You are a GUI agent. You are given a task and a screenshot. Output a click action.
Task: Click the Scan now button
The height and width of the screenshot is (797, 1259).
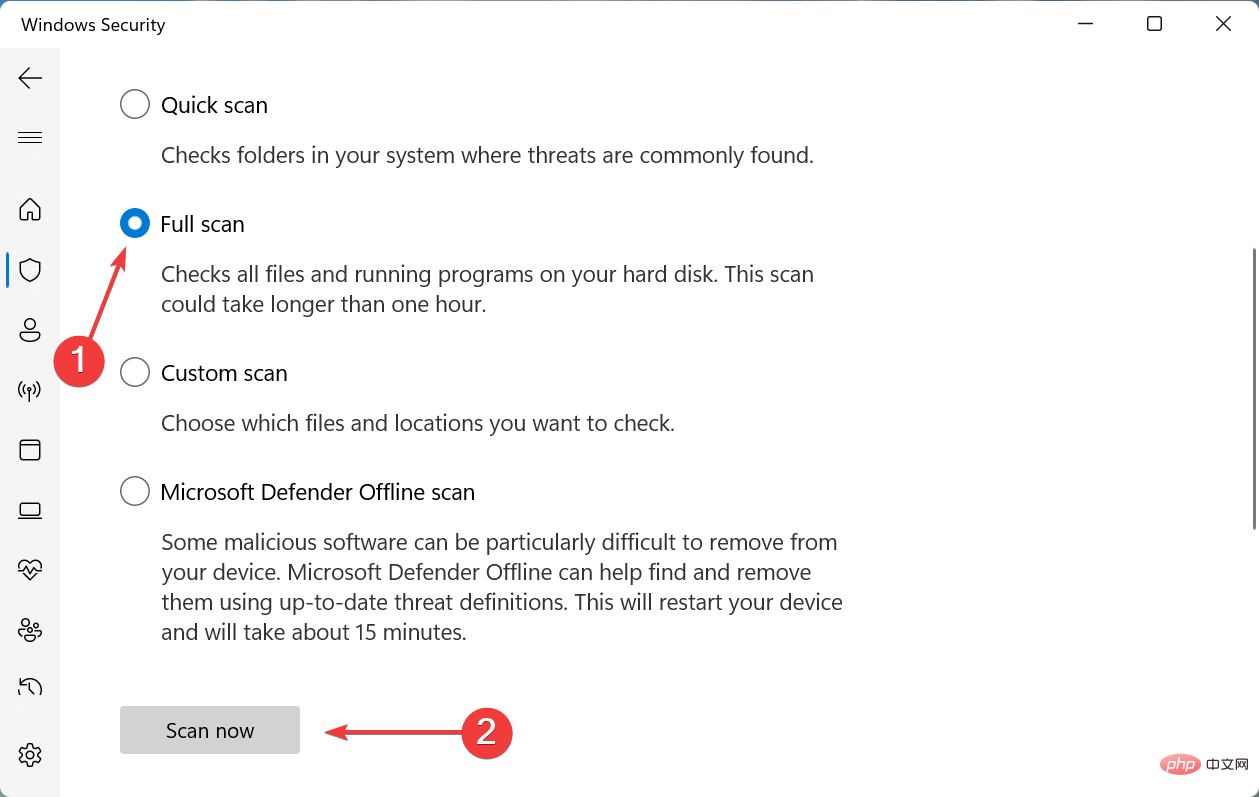tap(209, 730)
